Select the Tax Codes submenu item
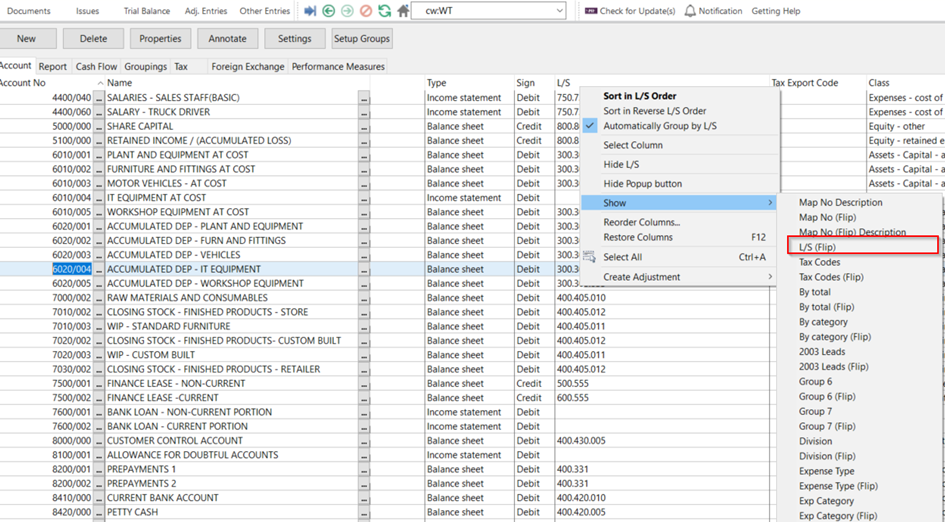The width and height of the screenshot is (945, 522). pos(819,262)
